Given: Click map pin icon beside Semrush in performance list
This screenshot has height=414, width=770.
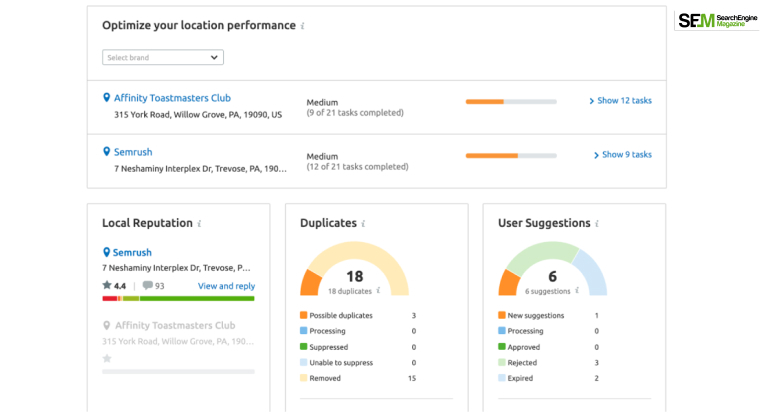Looking at the screenshot, I should tap(106, 151).
